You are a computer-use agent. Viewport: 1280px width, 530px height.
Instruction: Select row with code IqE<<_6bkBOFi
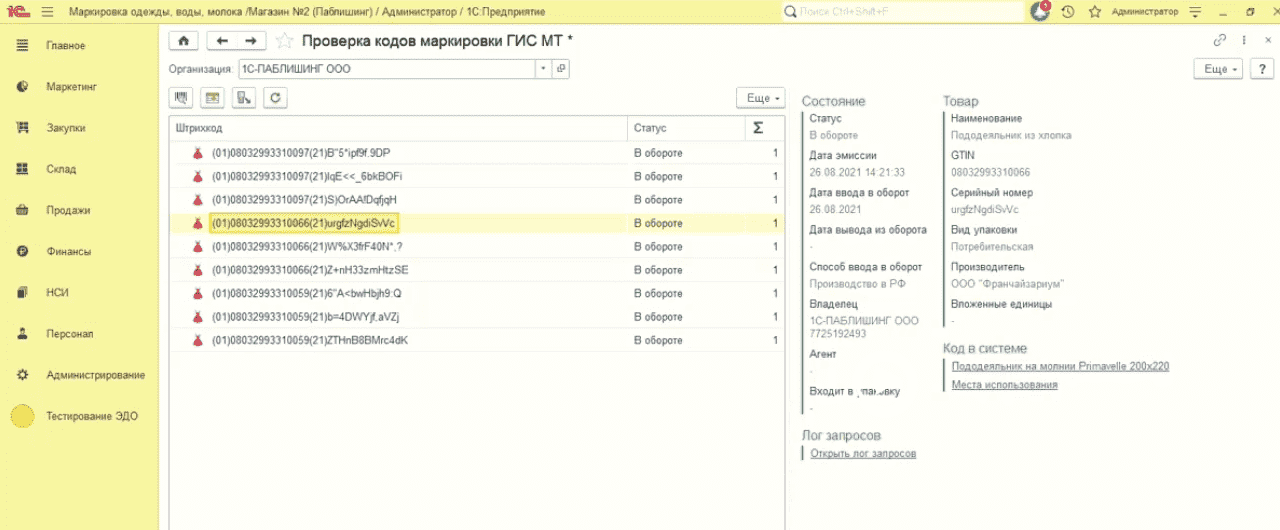click(x=476, y=176)
